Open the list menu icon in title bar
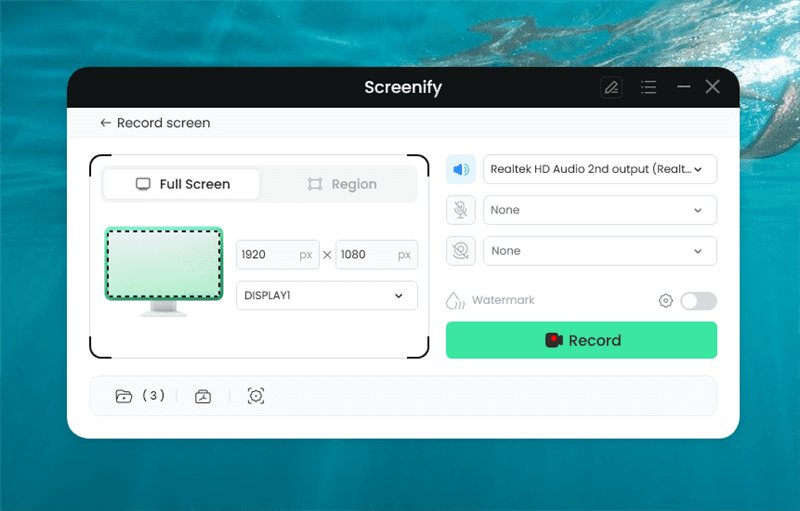800x511 pixels. 648,87
